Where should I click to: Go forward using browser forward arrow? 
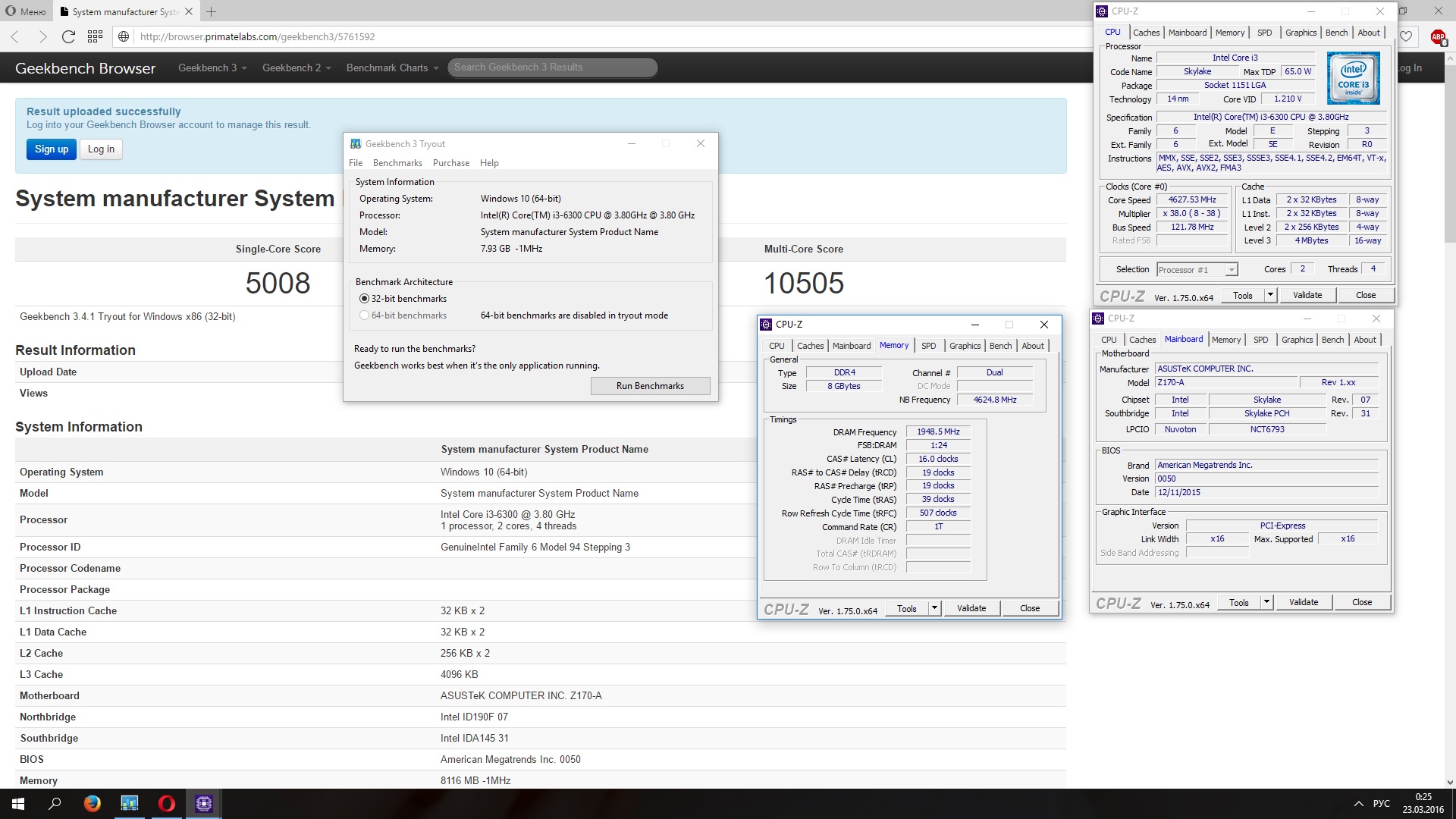[42, 36]
